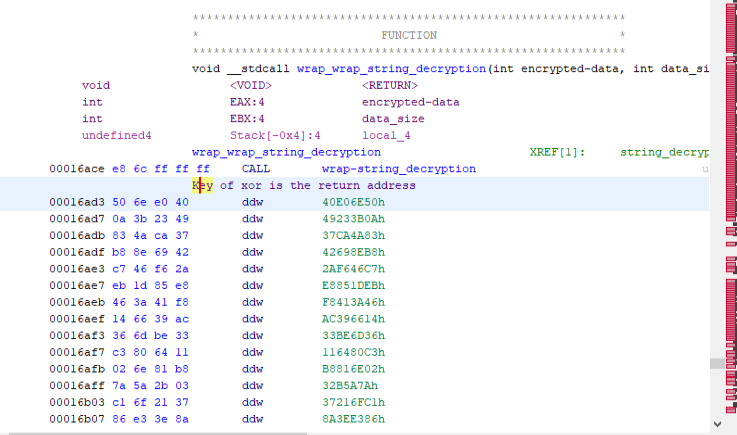Viewport: 737px width, 435px height.
Task: Click the value 37CA4A83h
Action: [353, 236]
